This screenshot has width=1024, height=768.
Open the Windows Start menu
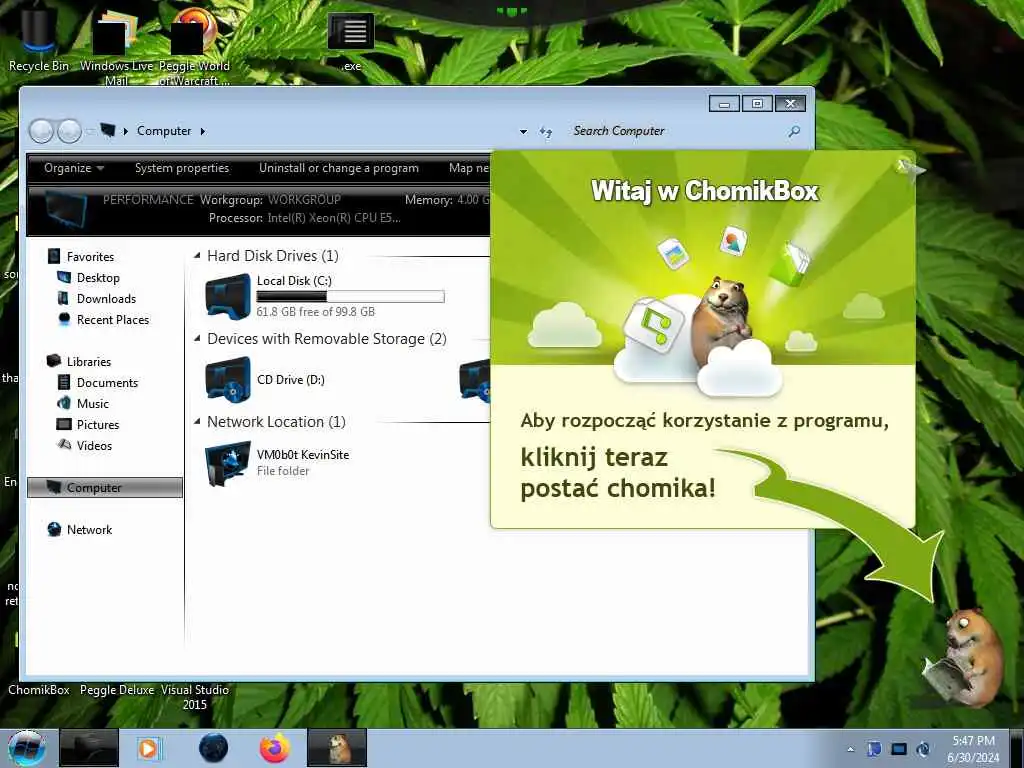(27, 748)
